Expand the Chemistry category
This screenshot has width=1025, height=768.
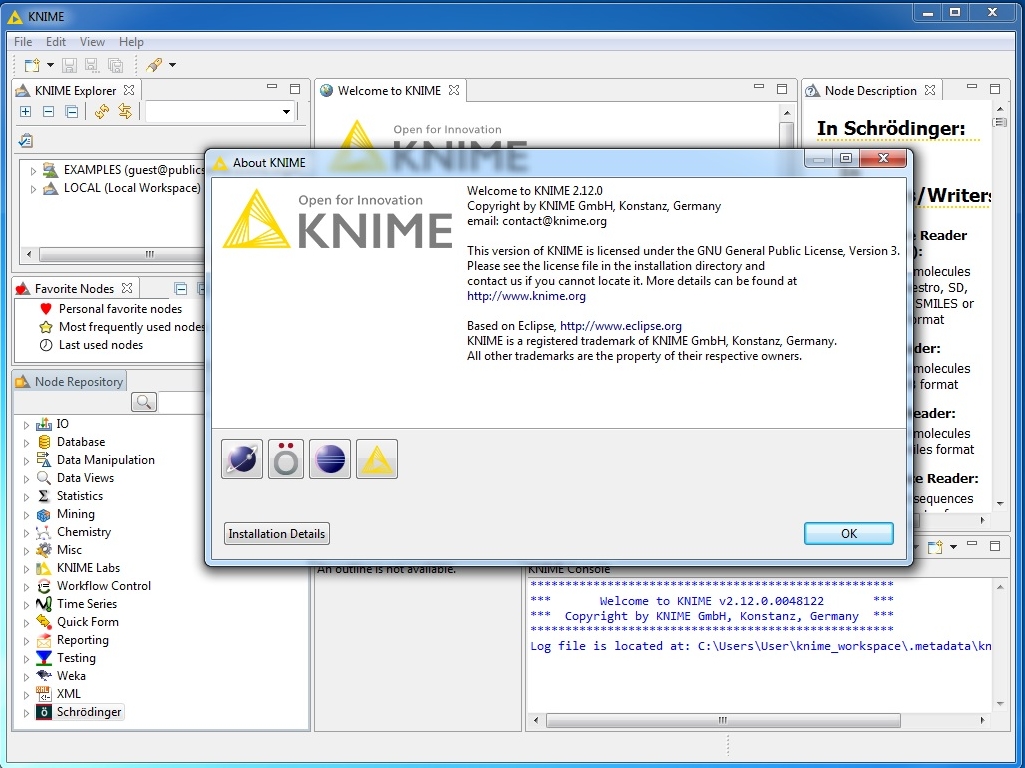[x=26, y=533]
